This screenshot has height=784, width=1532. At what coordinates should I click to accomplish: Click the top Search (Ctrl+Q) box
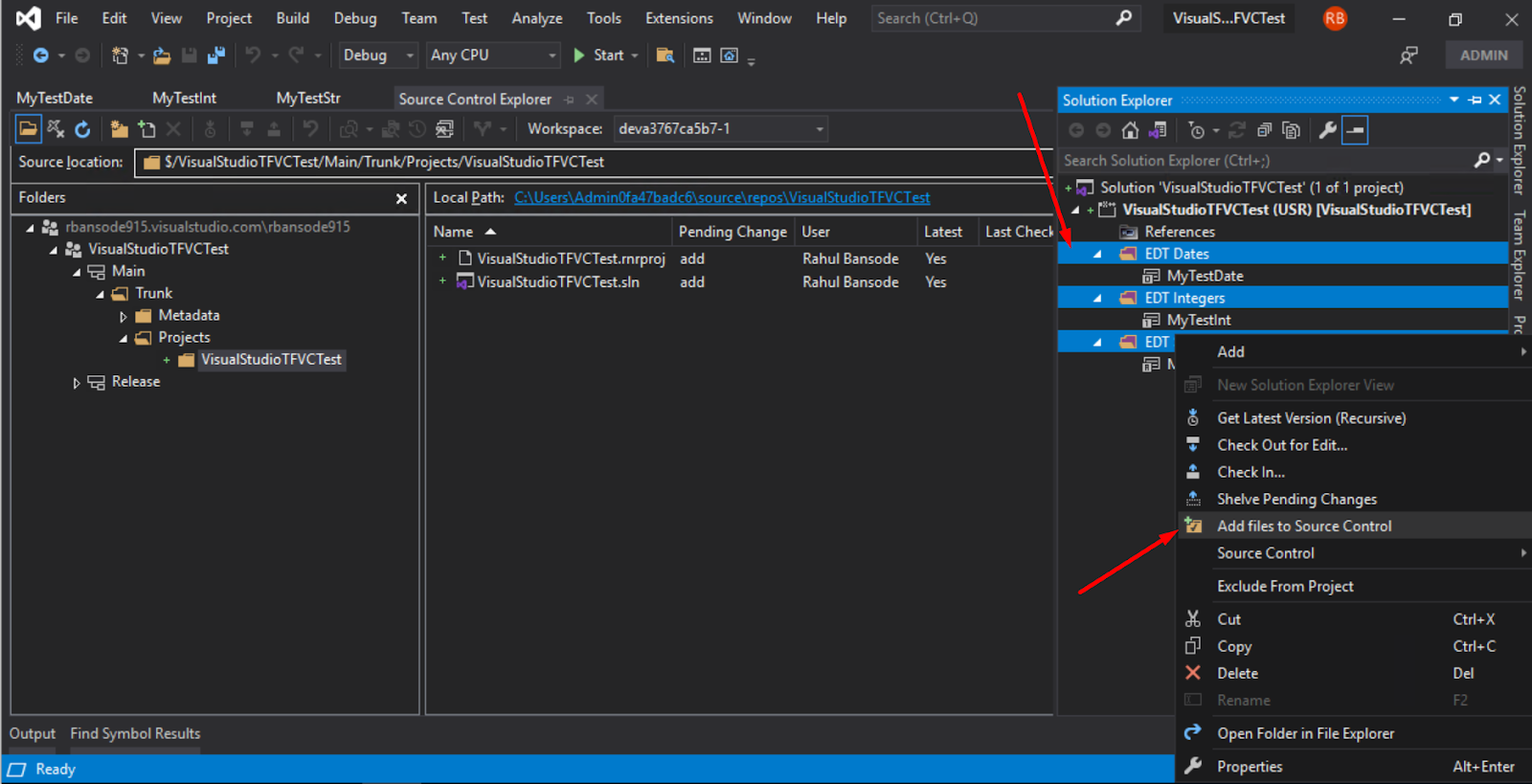pyautogui.click(x=1005, y=18)
